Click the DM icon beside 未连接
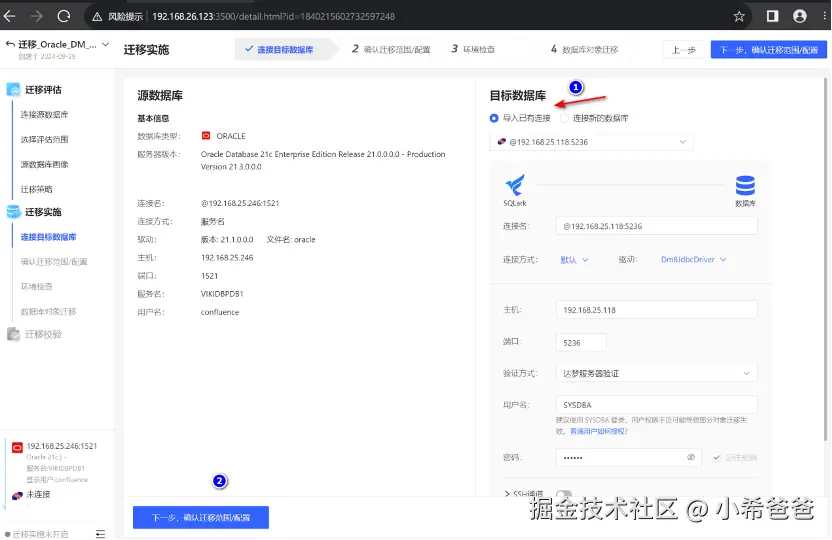Screen dimensions: 832x540 pyautogui.click(x=17, y=495)
